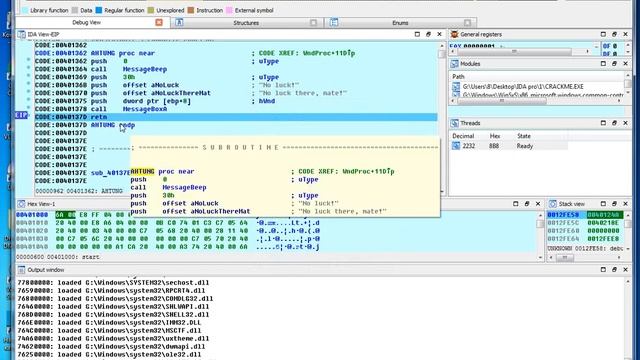Click the Modules panel icon
The image size is (640, 360).
pos(454,64)
